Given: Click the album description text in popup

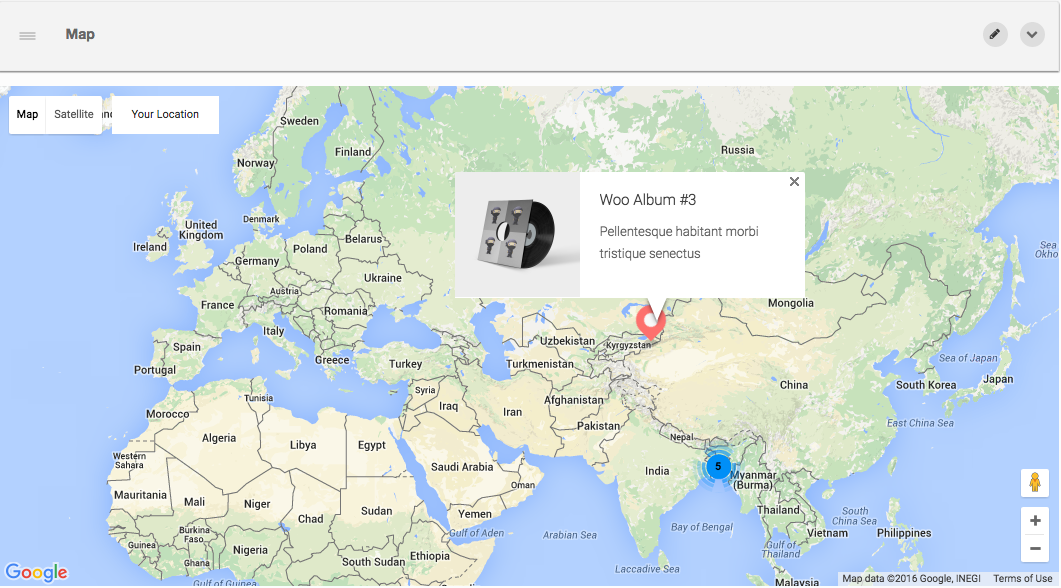Looking at the screenshot, I should point(678,242).
